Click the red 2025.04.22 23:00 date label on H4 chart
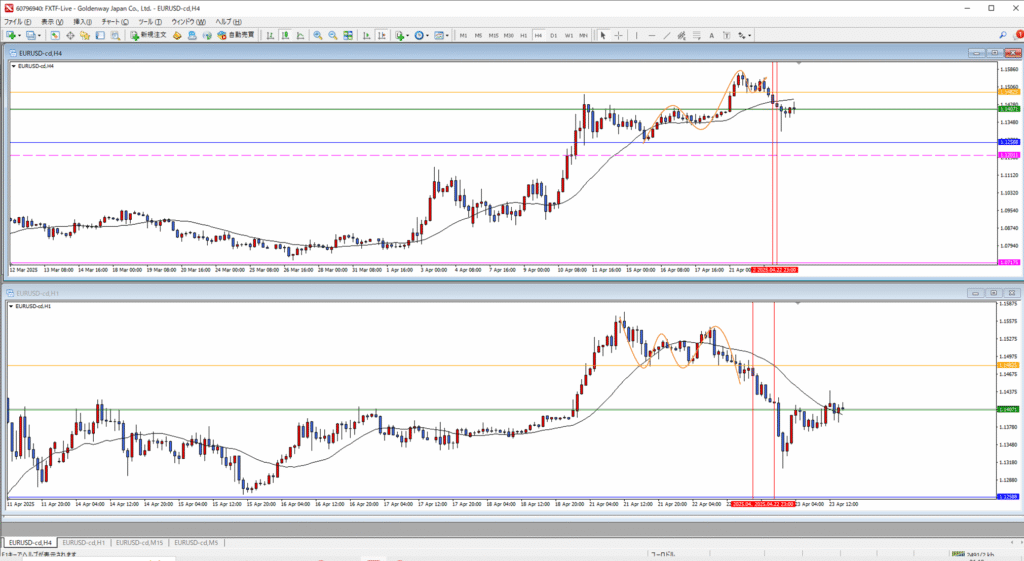The image size is (1024, 561). click(x=775, y=270)
